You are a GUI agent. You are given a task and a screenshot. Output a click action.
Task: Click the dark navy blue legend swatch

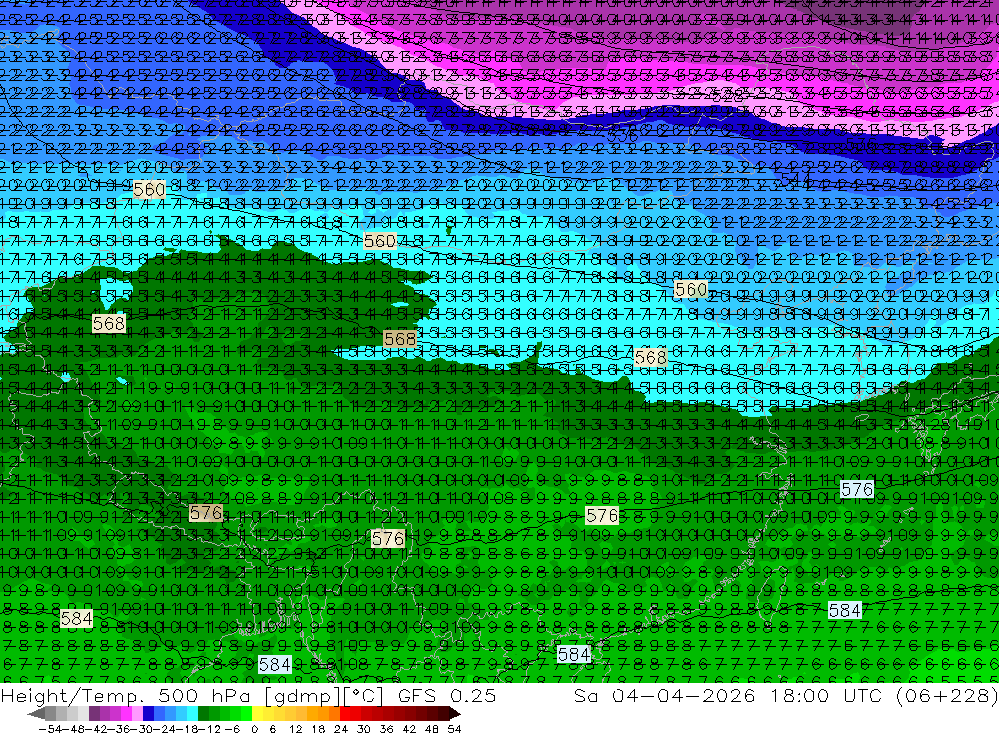tap(149, 714)
